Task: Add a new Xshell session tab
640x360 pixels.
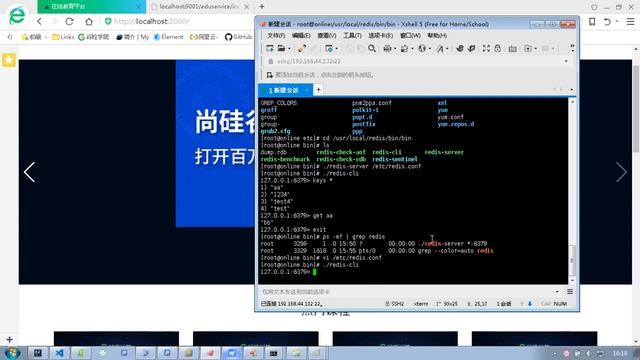Action: coord(318,89)
